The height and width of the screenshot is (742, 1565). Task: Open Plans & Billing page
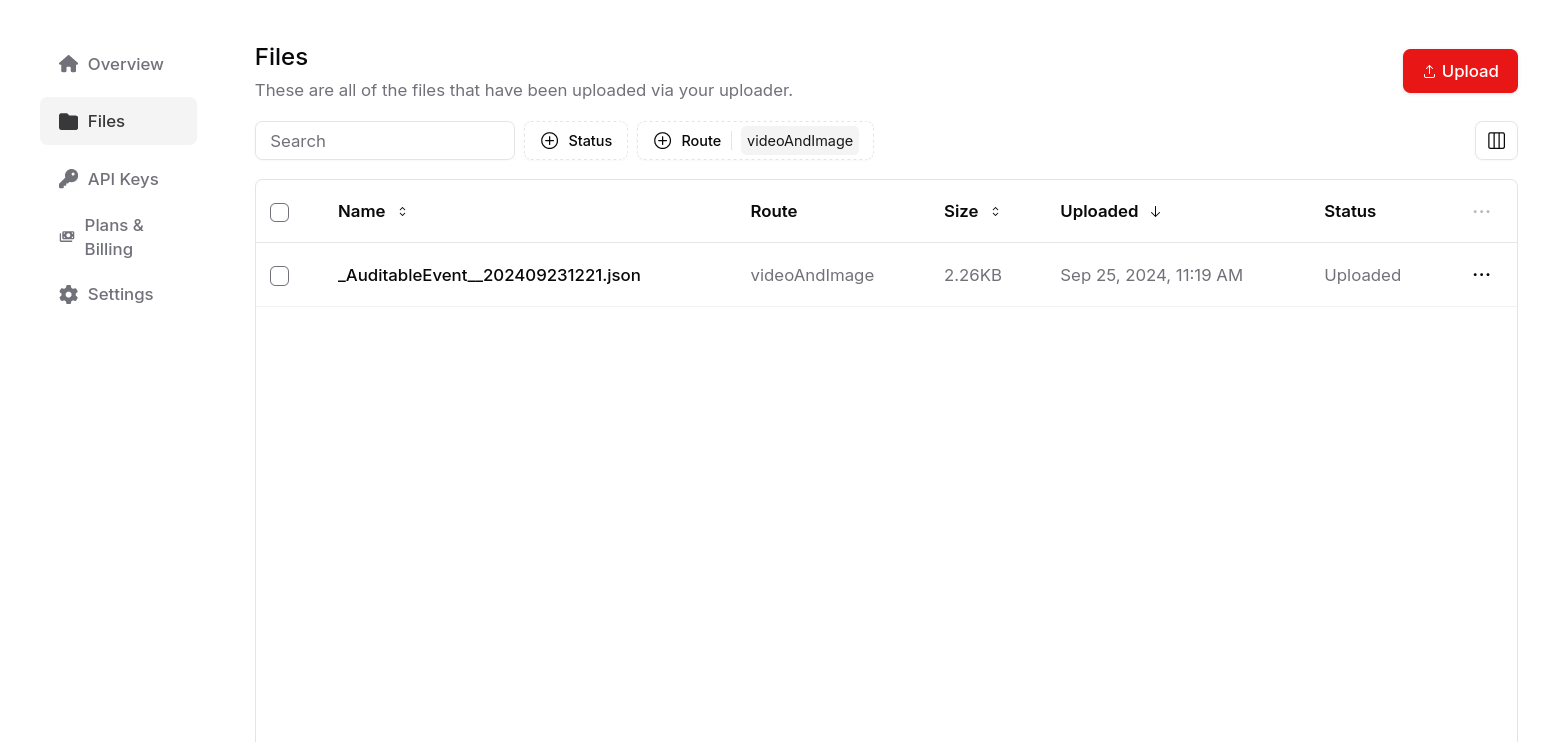118,237
